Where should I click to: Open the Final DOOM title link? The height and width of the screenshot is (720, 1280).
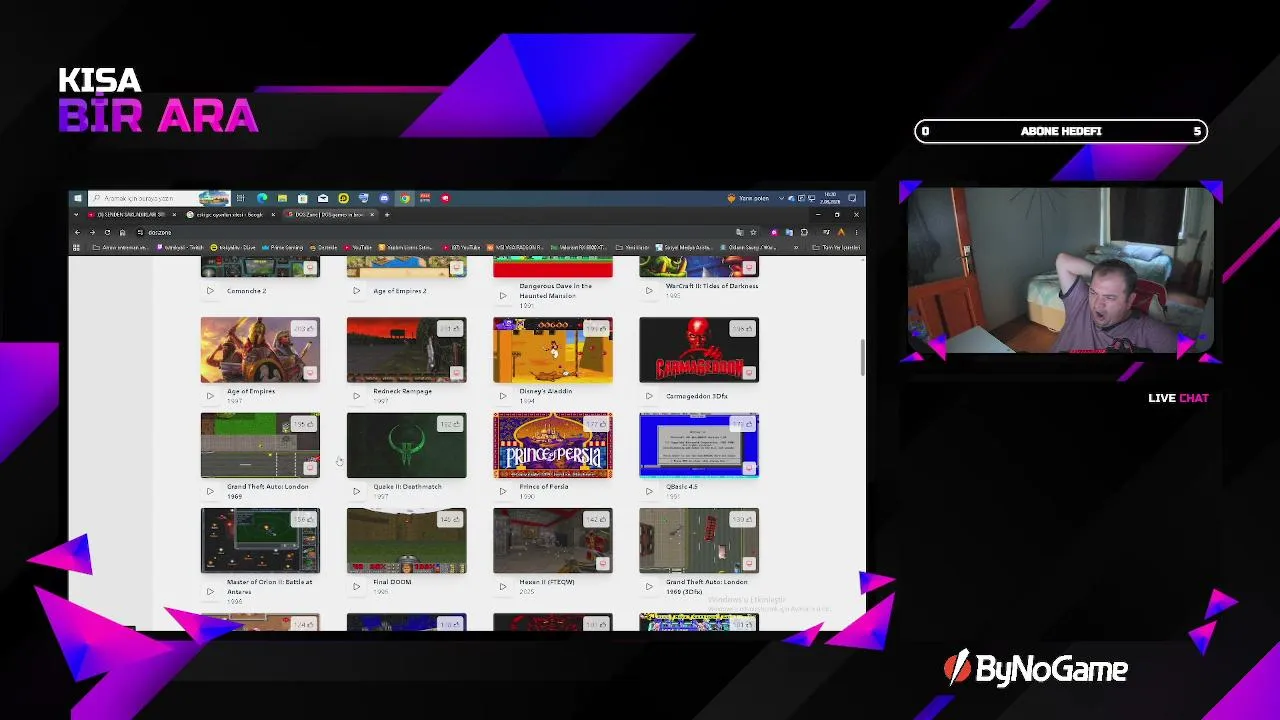(392, 582)
